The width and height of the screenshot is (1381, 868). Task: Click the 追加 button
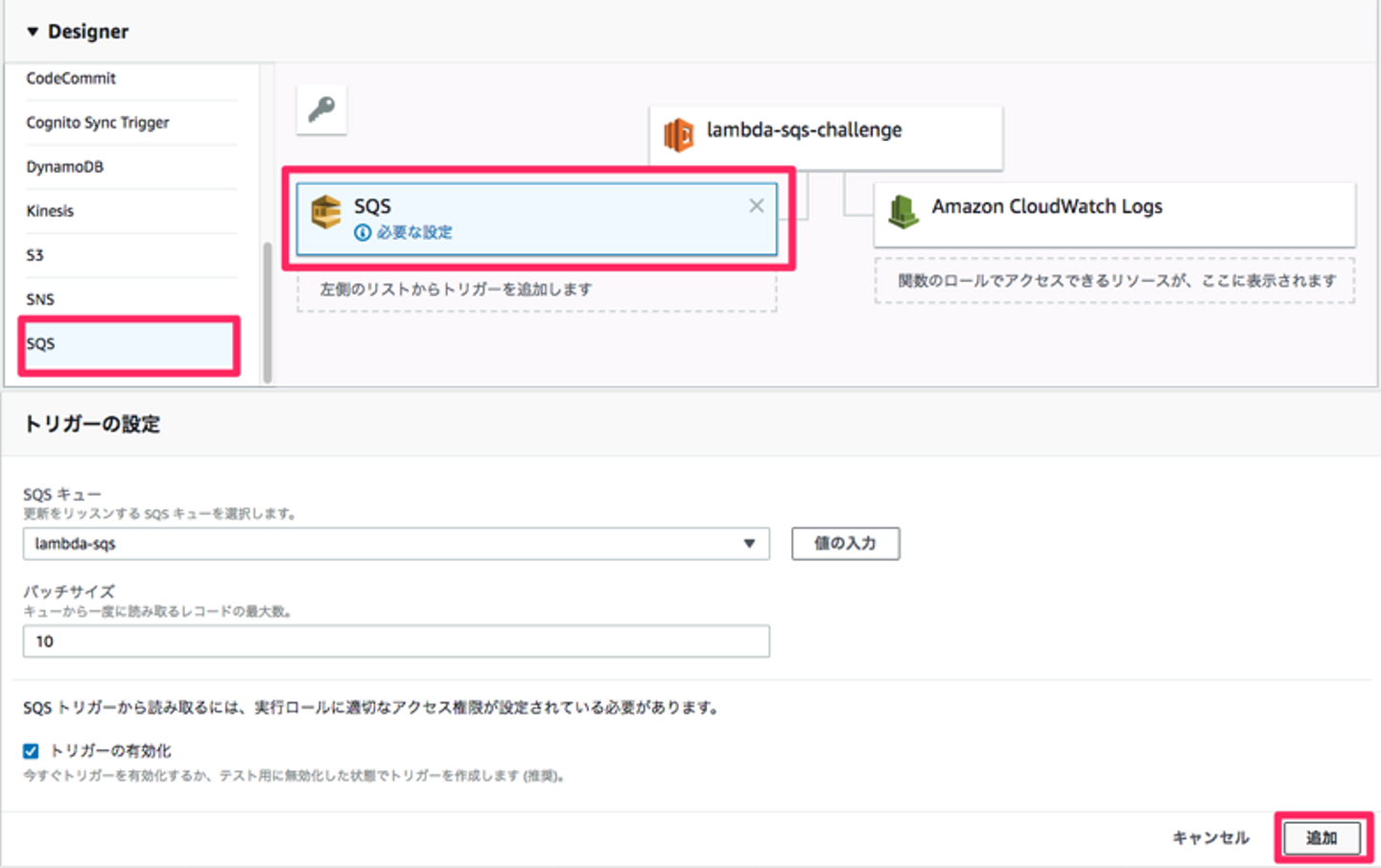coord(1322,837)
